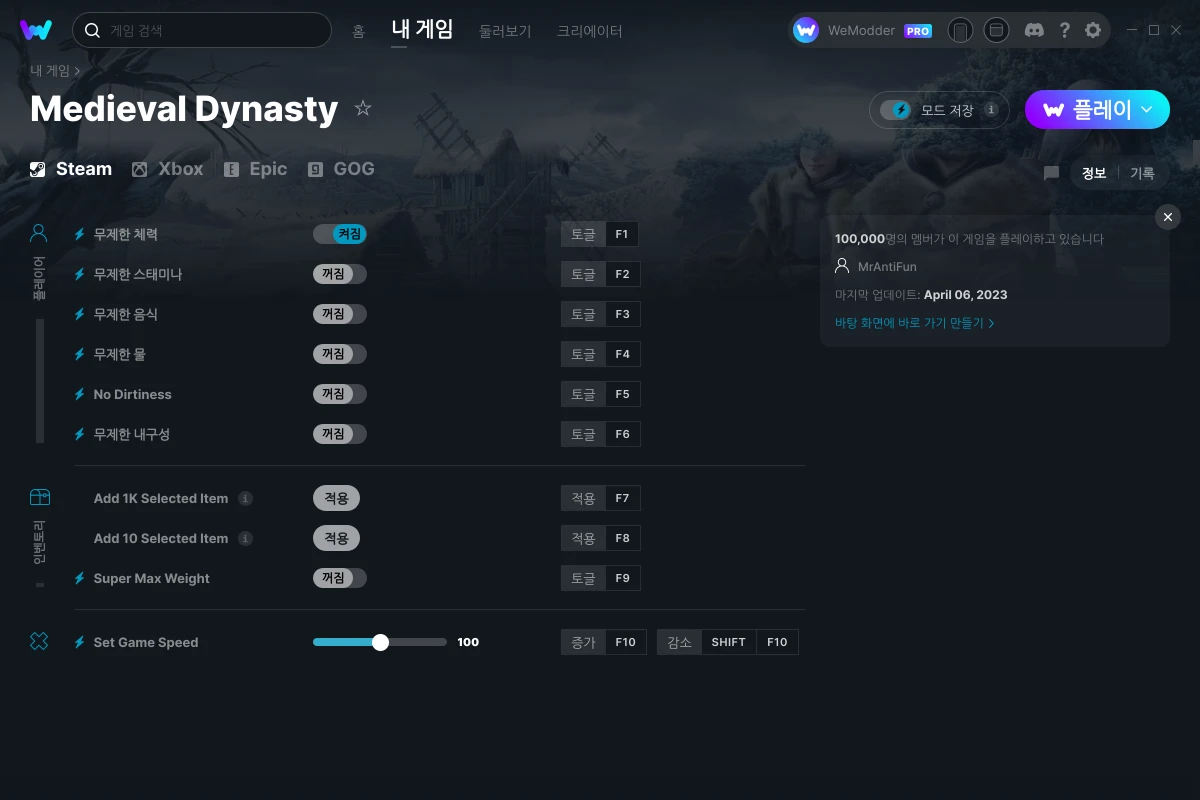
Task: Click the PRO badge next to WeModder
Action: tap(918, 31)
